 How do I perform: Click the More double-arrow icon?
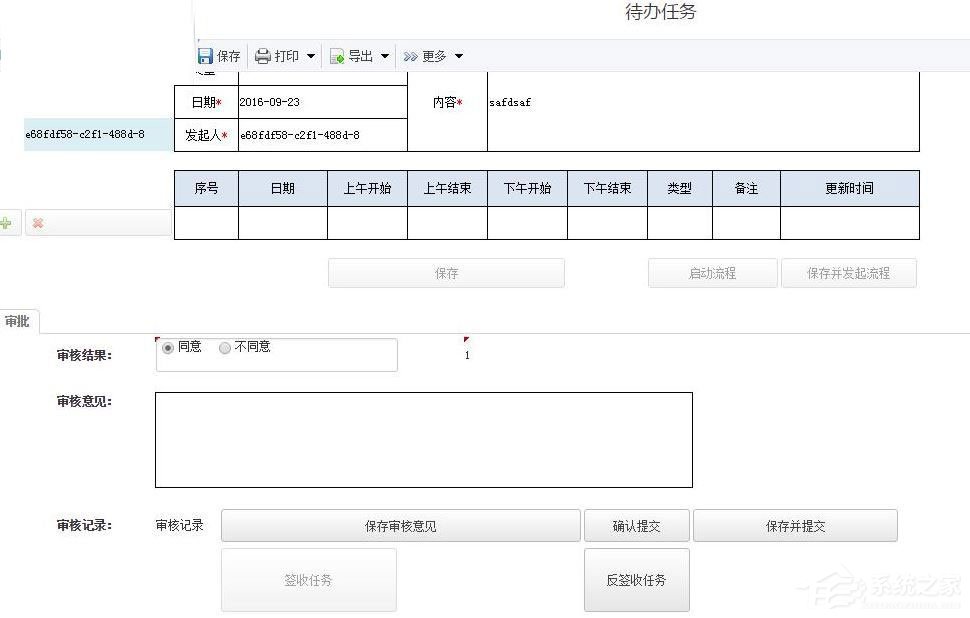pyautogui.click(x=410, y=56)
